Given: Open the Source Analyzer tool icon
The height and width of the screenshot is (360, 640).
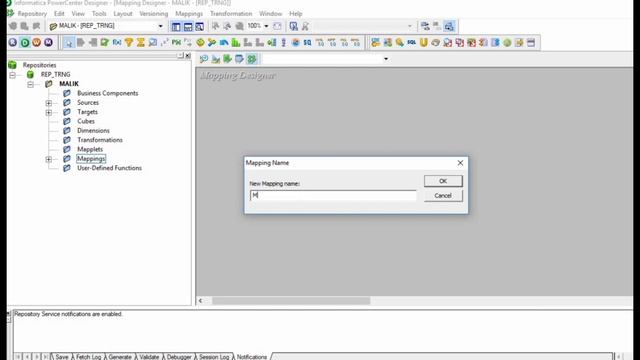Looking at the screenshot, I should pyautogui.click(x=204, y=59).
